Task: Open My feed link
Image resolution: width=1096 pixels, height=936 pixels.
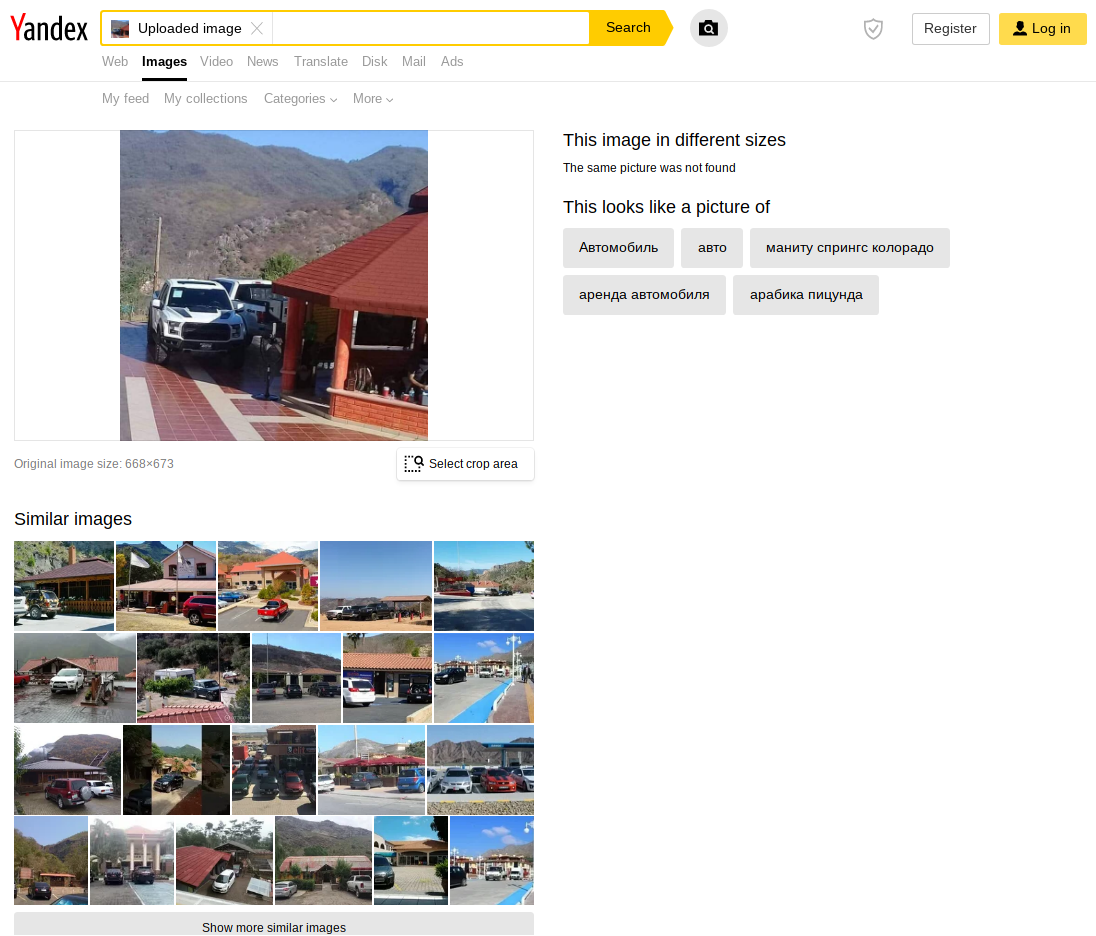Action: 125,99
